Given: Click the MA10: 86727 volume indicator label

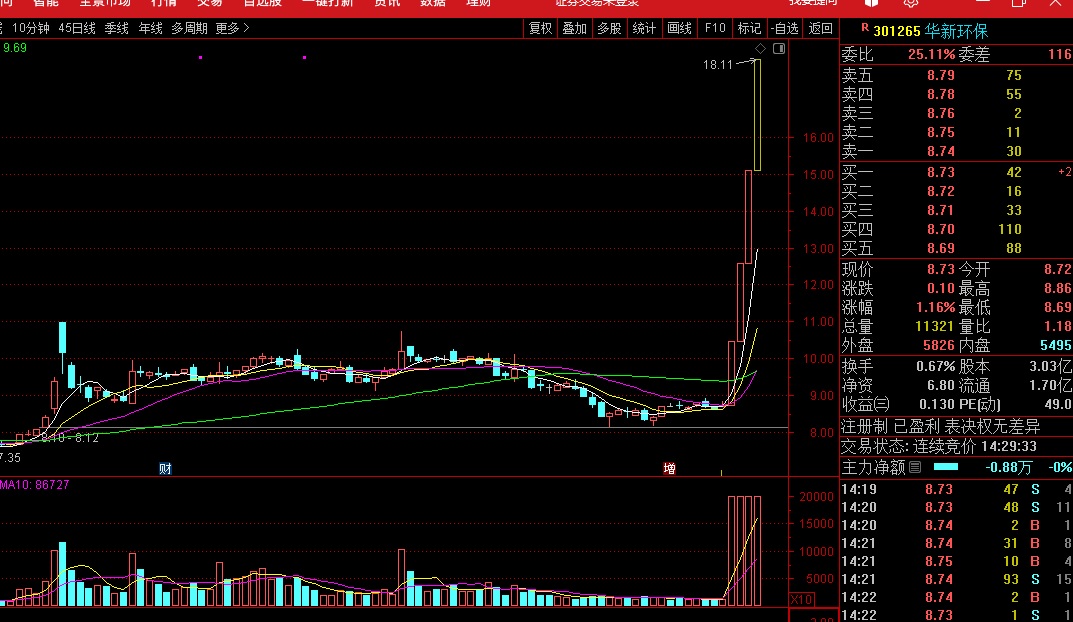Looking at the screenshot, I should click(35, 485).
